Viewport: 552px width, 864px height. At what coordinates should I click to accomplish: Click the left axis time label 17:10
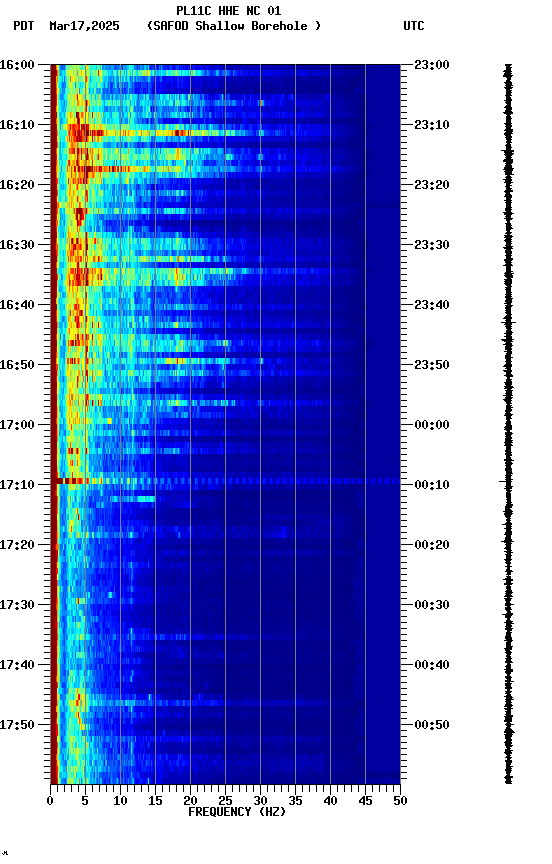[17, 485]
